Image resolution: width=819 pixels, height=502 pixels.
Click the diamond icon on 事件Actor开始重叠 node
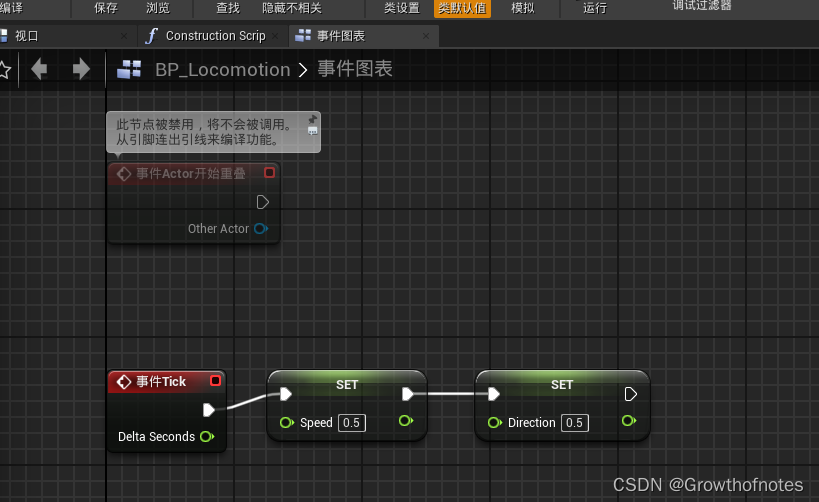coord(124,173)
